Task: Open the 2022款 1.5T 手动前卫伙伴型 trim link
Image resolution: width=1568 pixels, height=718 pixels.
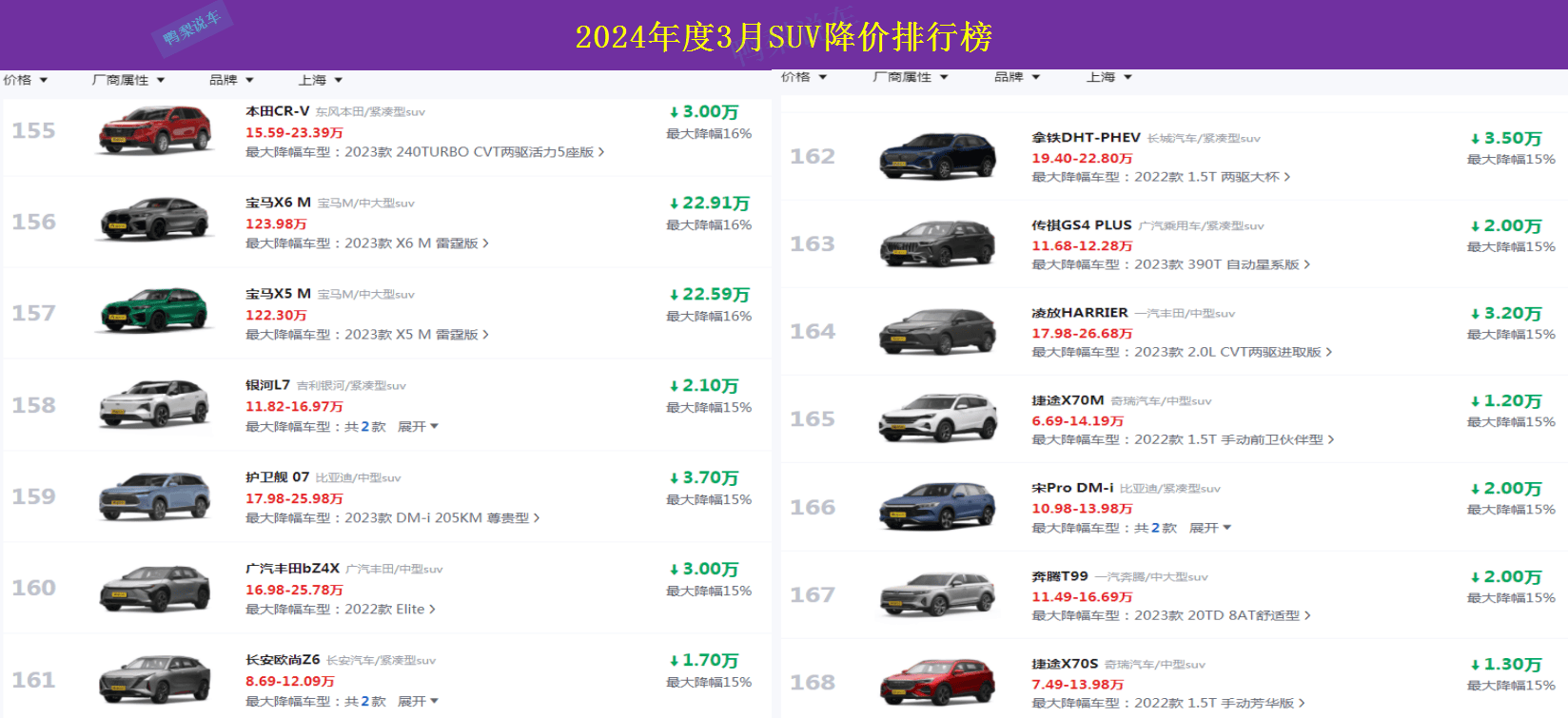Action: tap(1234, 439)
